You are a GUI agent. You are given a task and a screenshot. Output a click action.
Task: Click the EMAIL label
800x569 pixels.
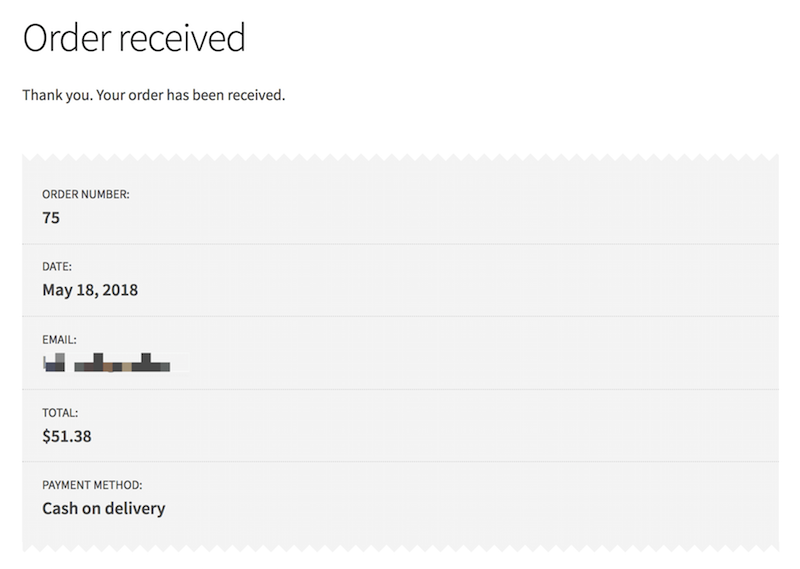pyautogui.click(x=60, y=341)
